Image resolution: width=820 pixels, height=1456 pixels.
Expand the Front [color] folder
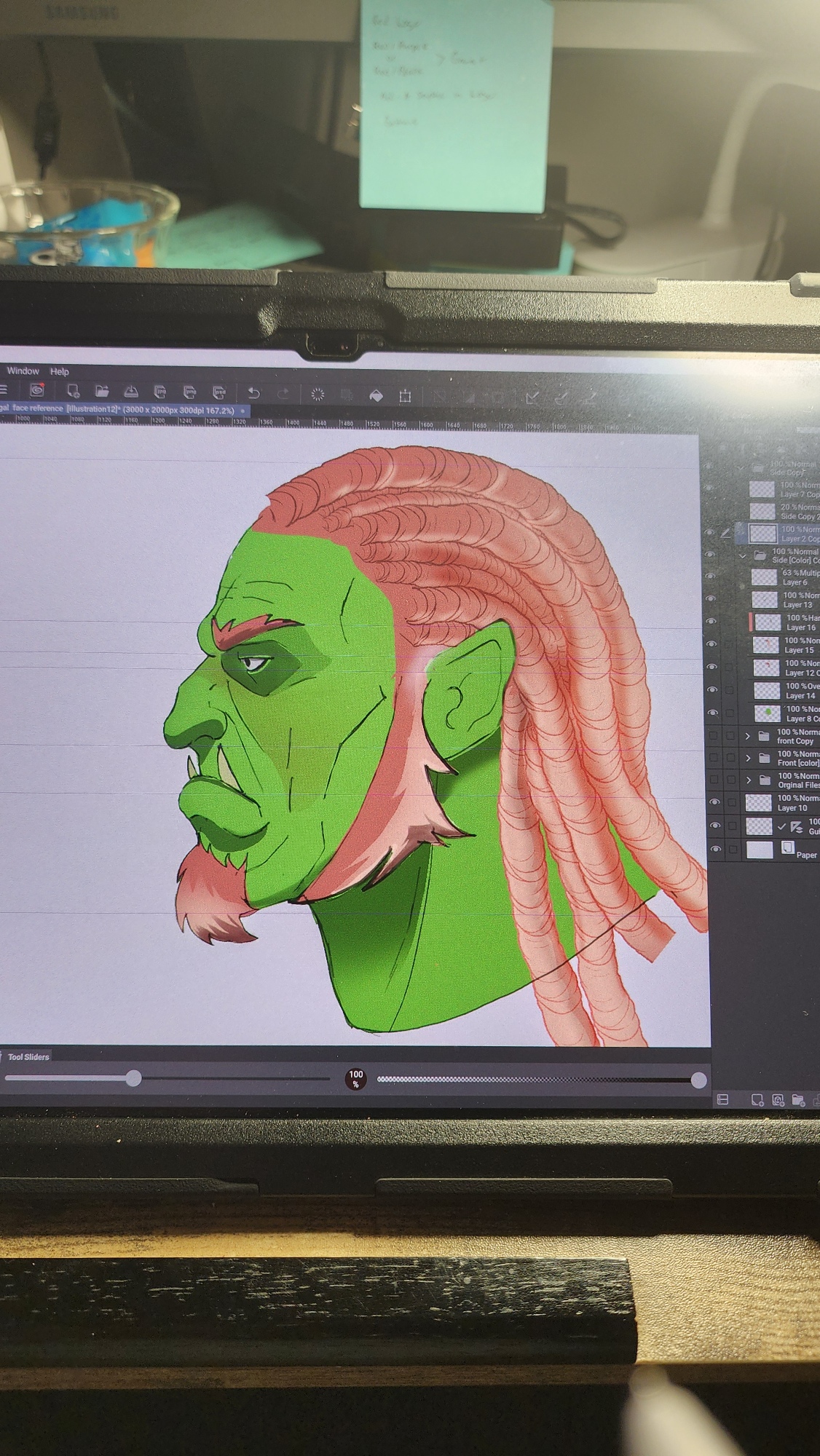pyautogui.click(x=747, y=758)
